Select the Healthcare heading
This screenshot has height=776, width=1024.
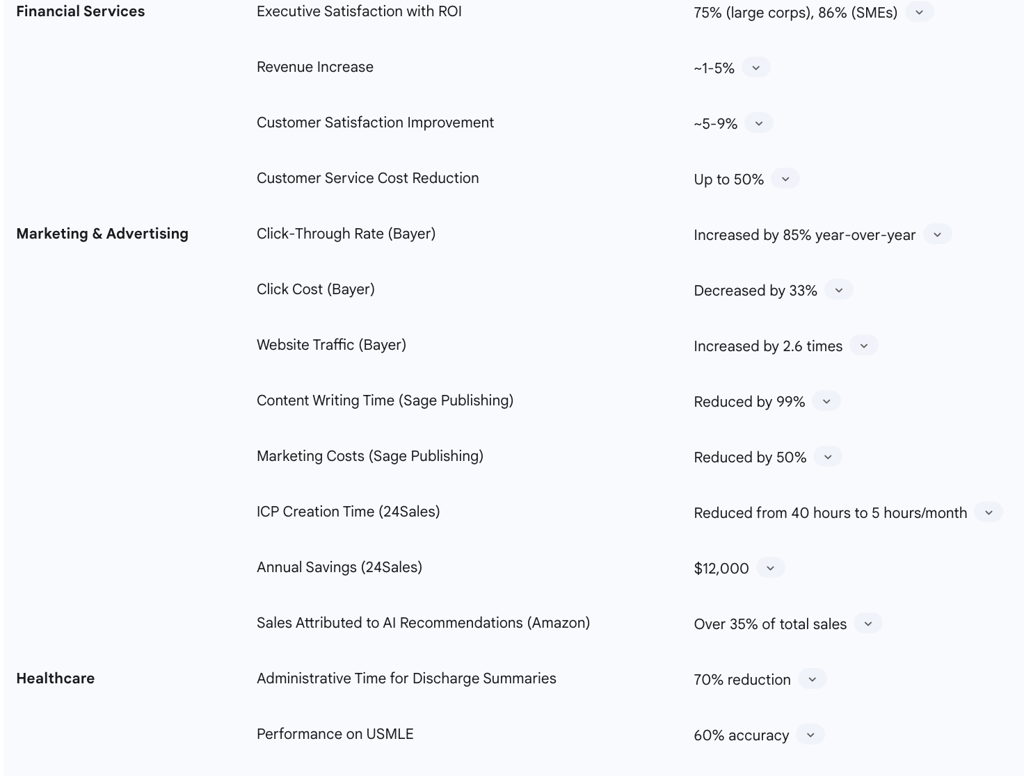pyautogui.click(x=56, y=678)
